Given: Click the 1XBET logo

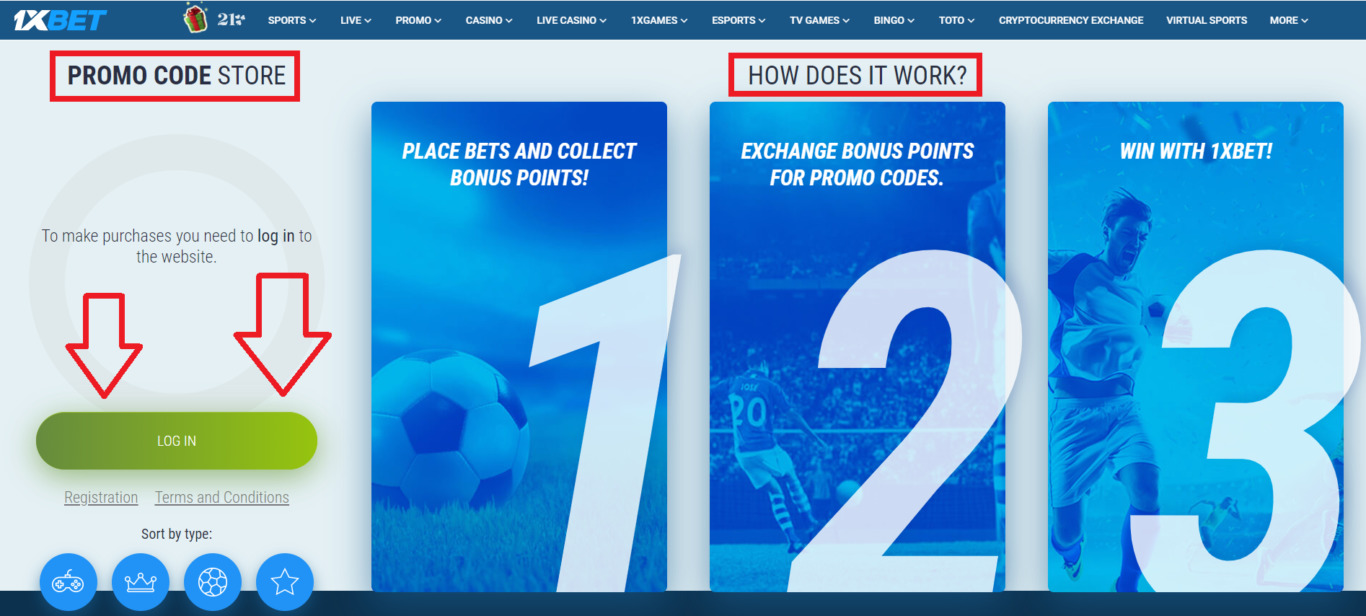Looking at the screenshot, I should 61,19.
